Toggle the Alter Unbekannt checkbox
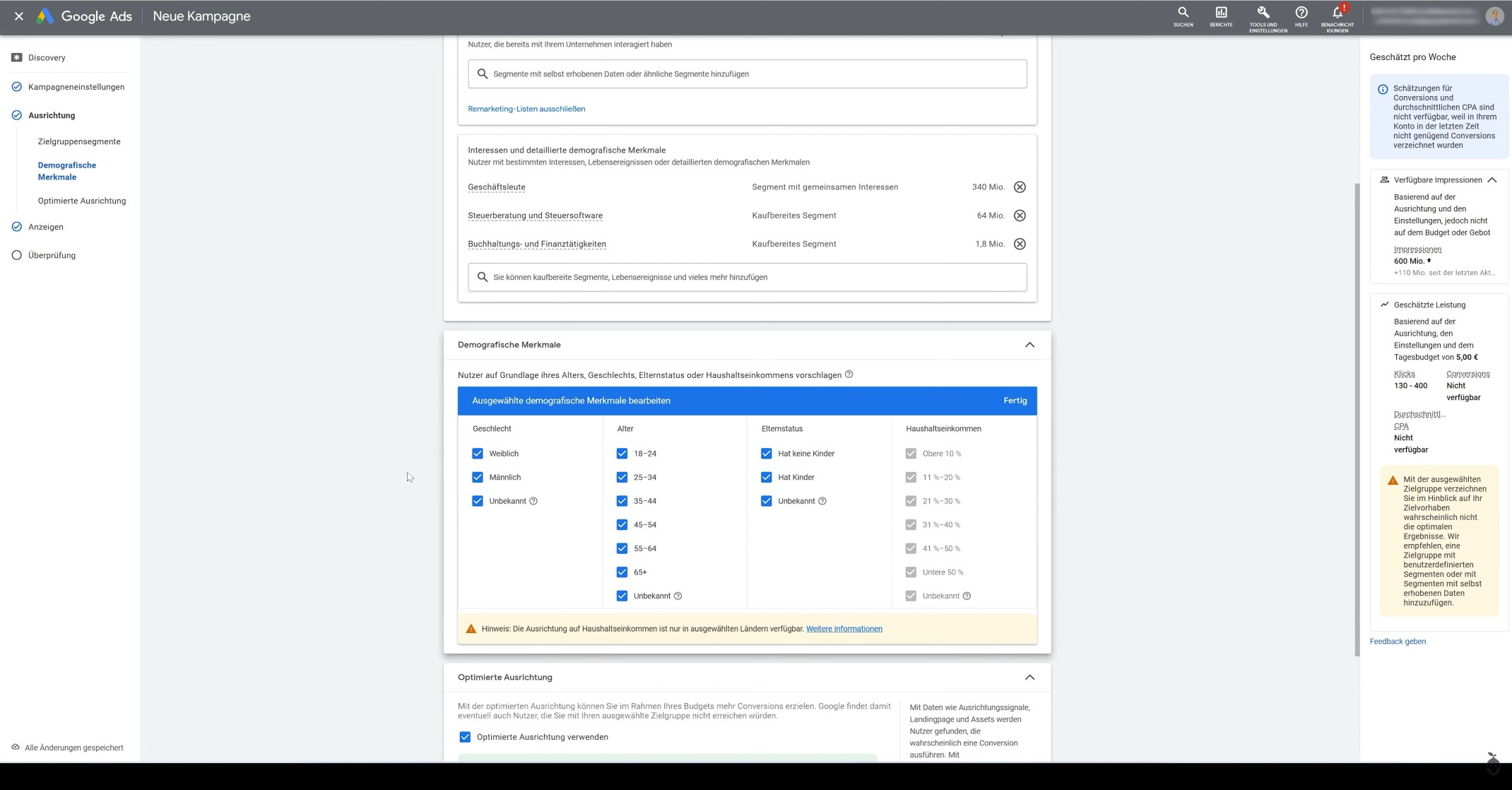 pos(622,596)
